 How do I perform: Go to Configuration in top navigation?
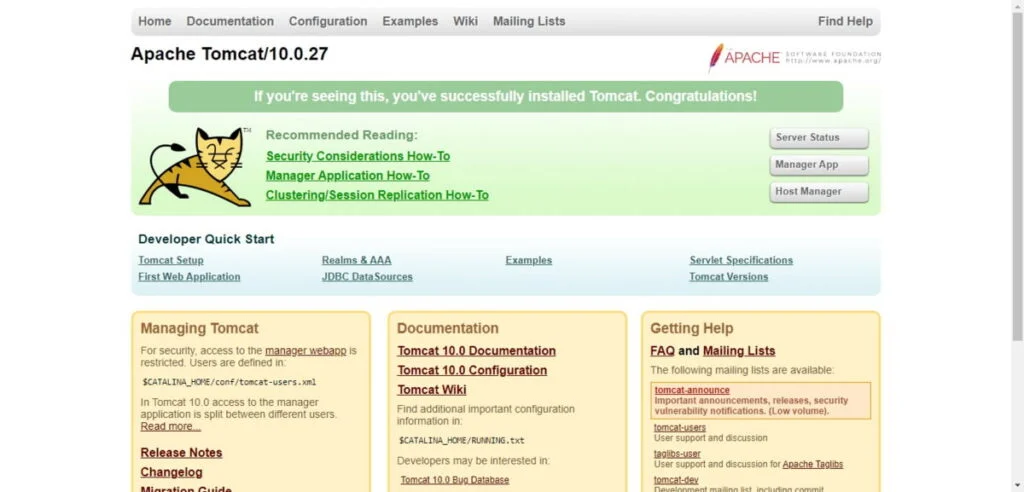(x=328, y=21)
